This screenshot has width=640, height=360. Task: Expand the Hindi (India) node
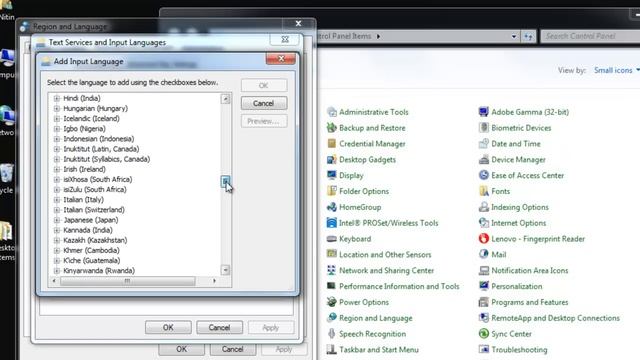coord(57,98)
